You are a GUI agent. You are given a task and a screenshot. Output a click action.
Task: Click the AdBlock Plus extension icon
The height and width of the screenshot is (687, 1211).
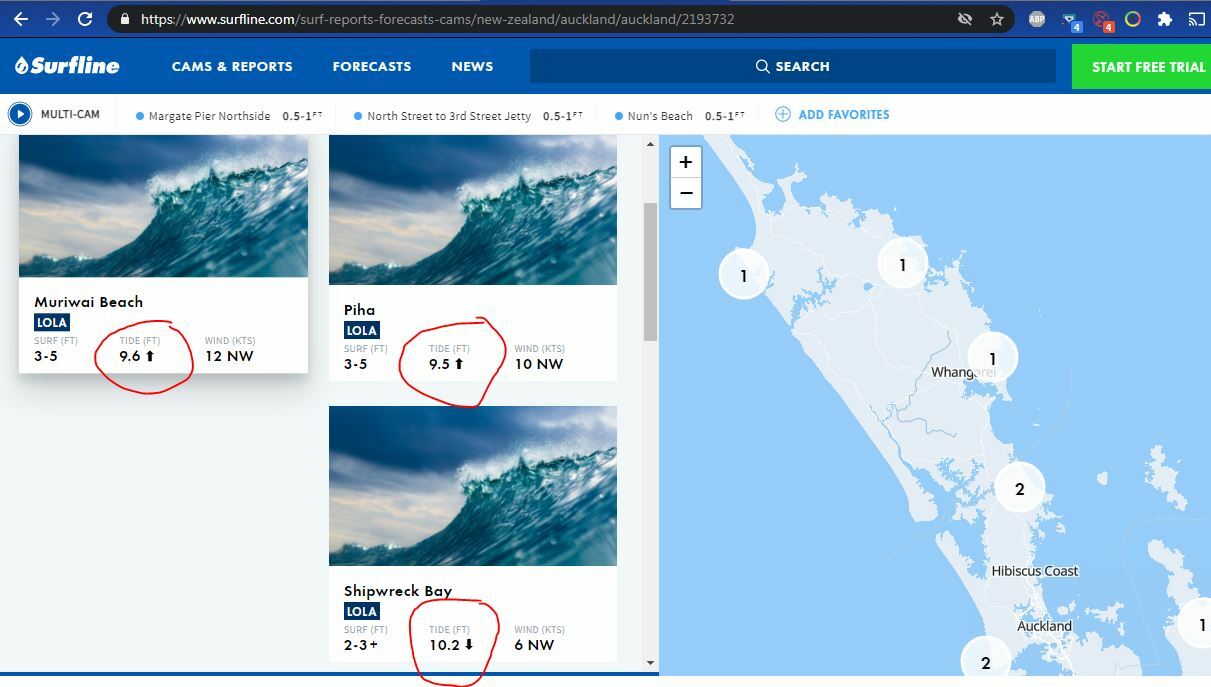point(1037,19)
